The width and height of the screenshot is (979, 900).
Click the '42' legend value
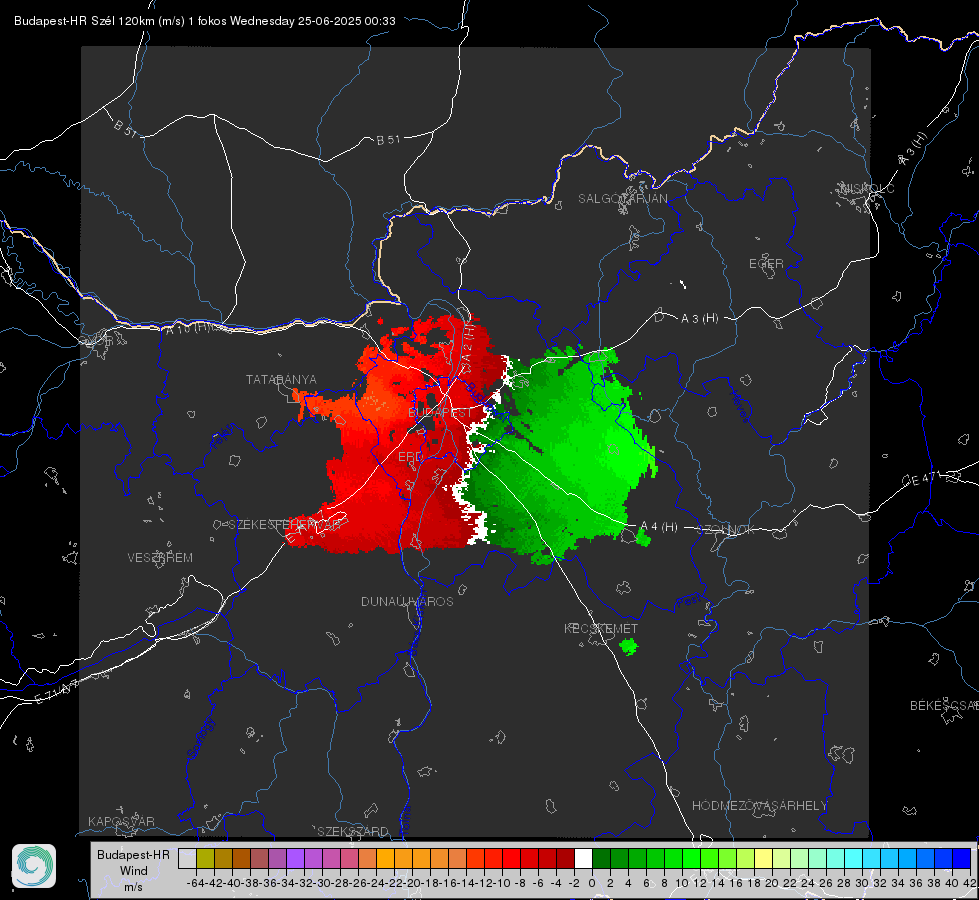(x=969, y=883)
